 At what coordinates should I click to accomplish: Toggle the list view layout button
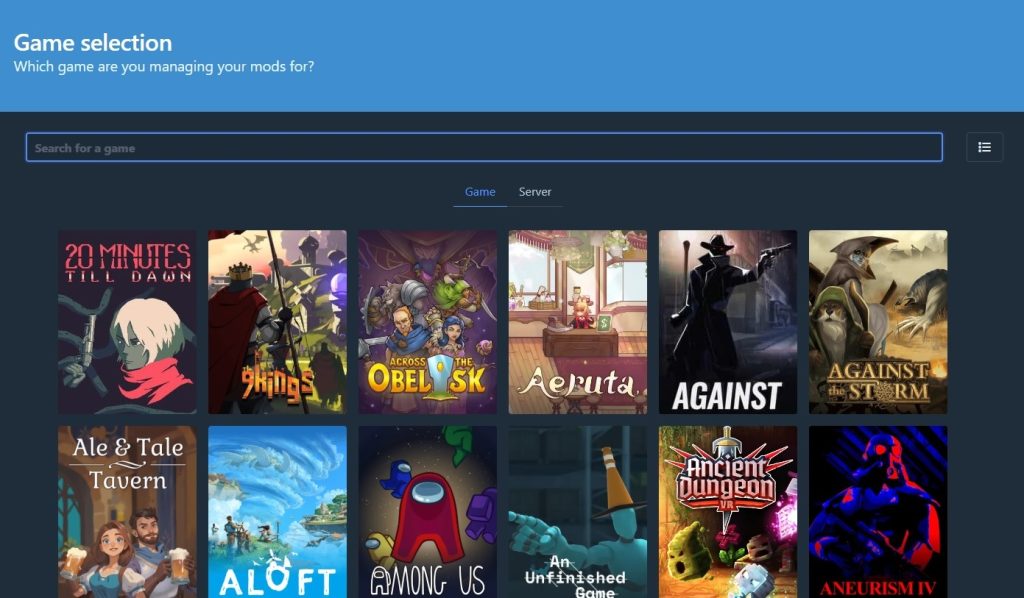coord(984,147)
